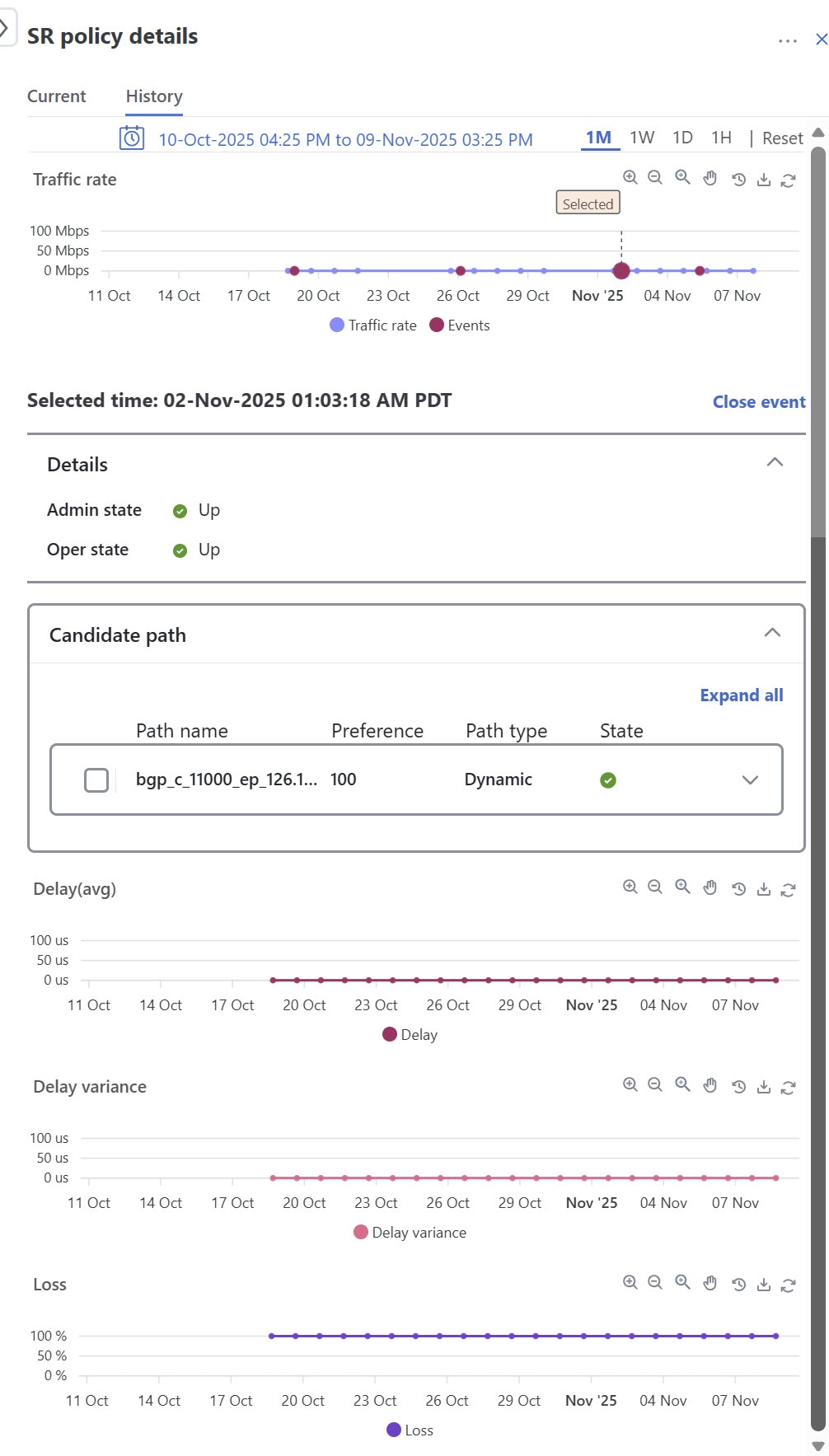Expand the bgp_c_11000 path row

[x=750, y=780]
